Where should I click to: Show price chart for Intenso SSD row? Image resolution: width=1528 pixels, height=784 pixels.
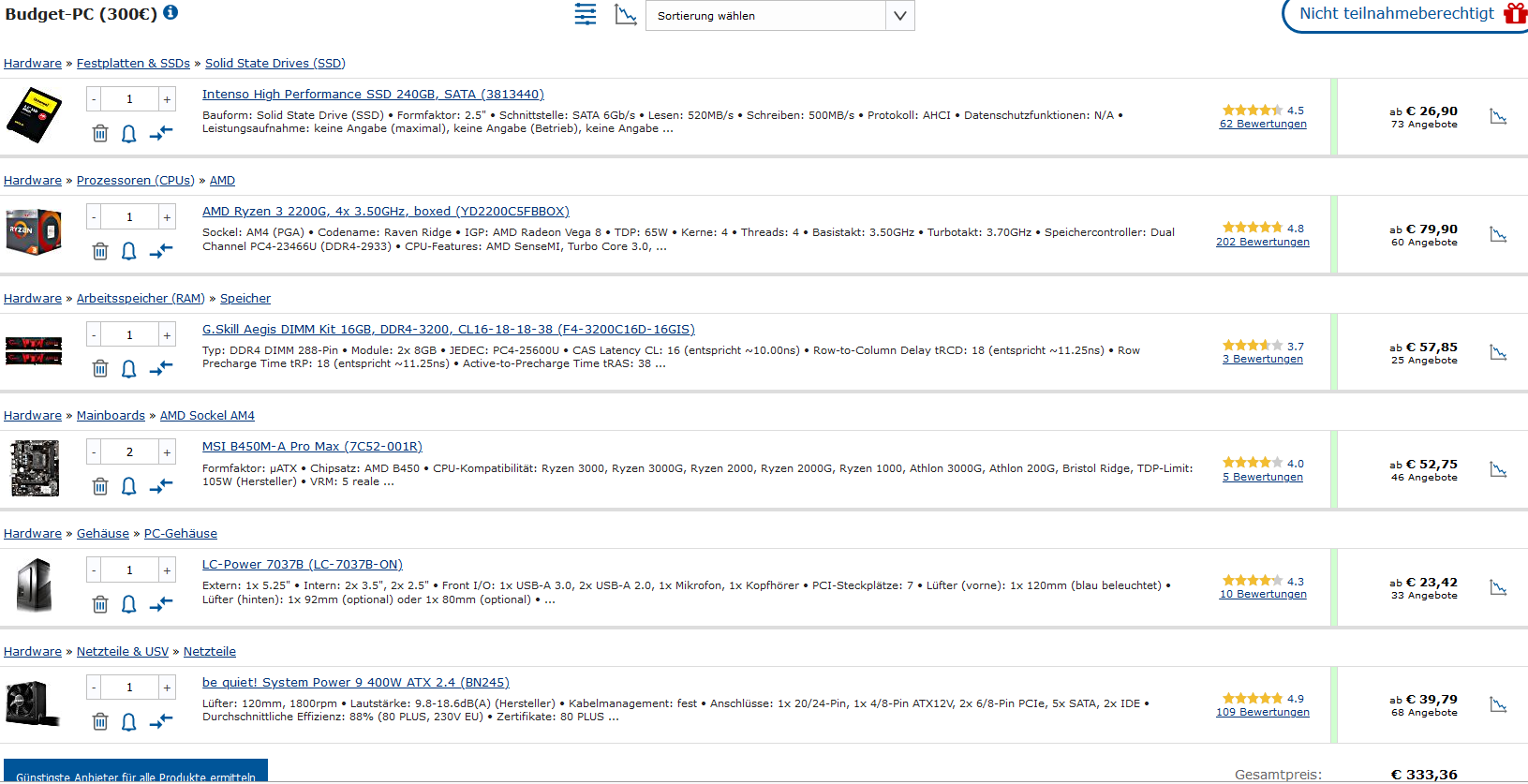pos(1498,116)
